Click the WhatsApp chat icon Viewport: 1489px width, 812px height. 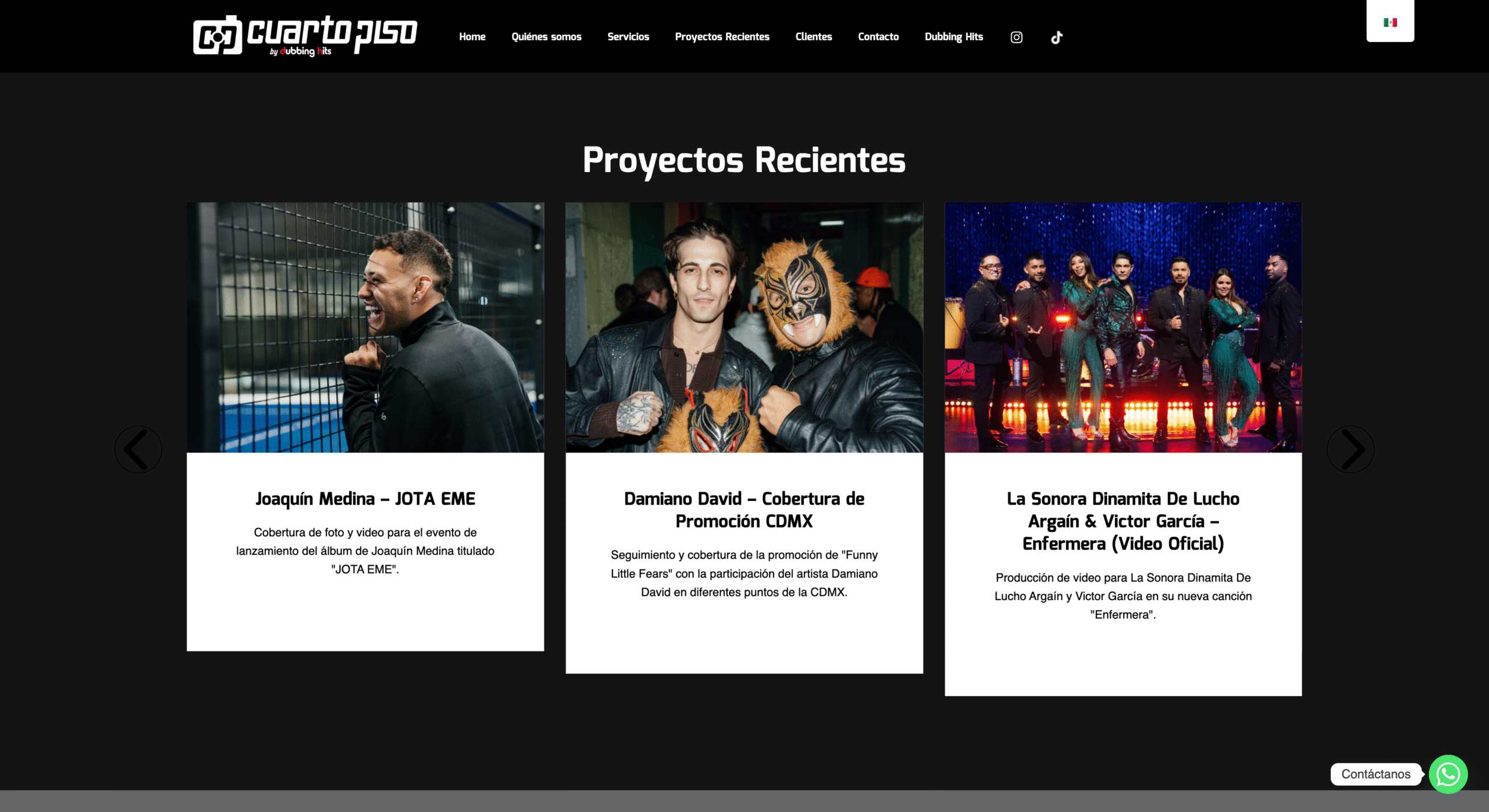(1448, 774)
